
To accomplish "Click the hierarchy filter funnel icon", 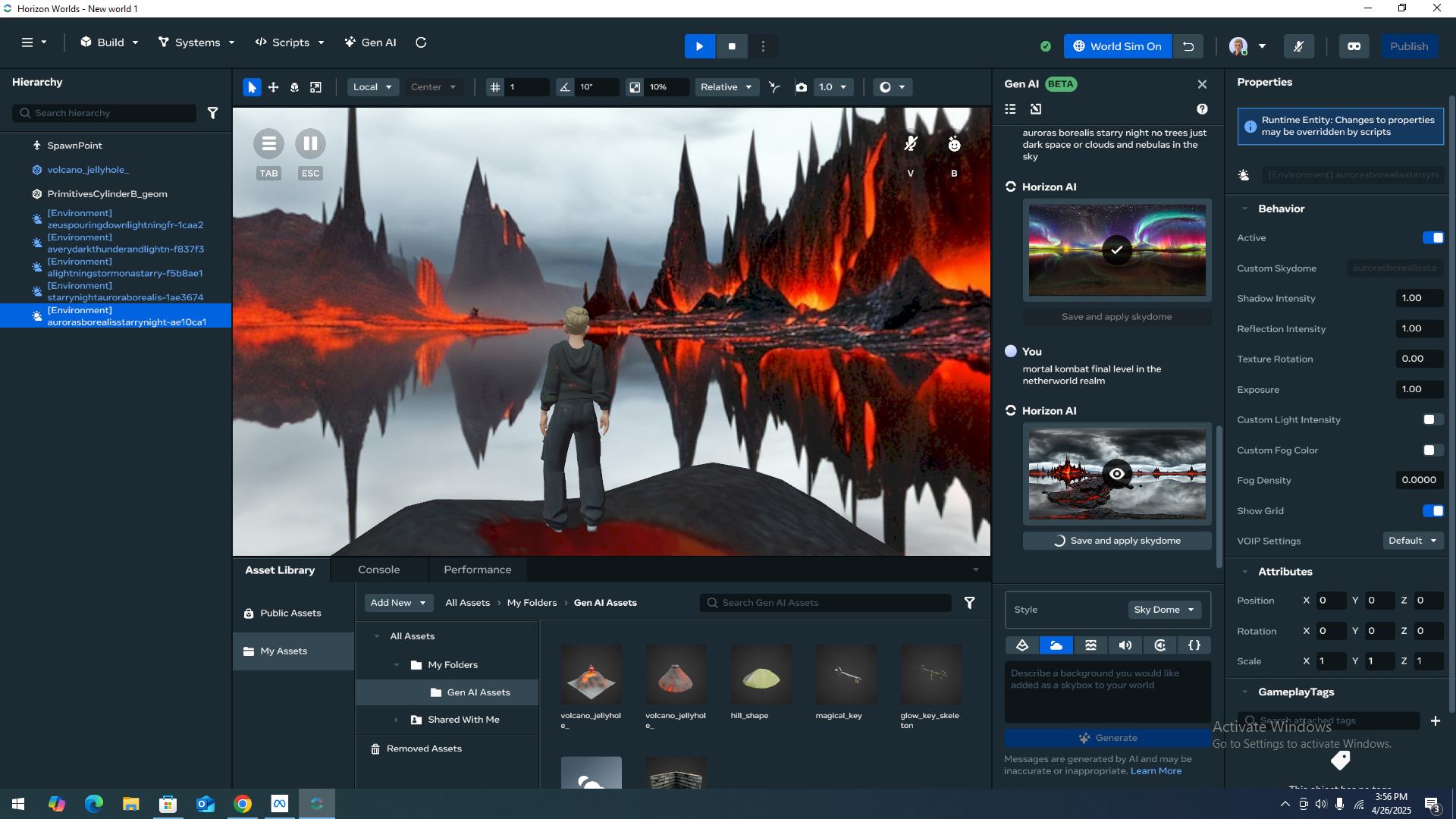I will pyautogui.click(x=213, y=113).
